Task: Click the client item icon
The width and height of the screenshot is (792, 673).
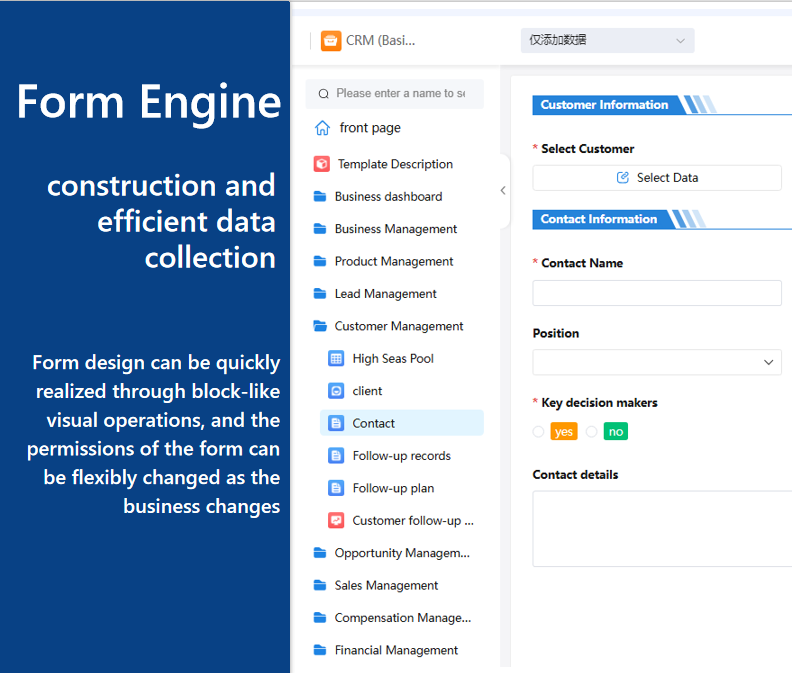Action: tap(336, 391)
